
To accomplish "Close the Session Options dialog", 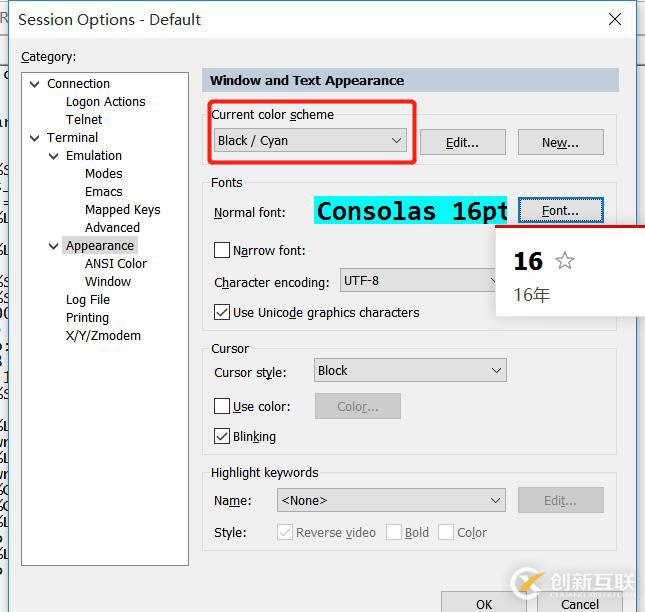I will point(615,19).
